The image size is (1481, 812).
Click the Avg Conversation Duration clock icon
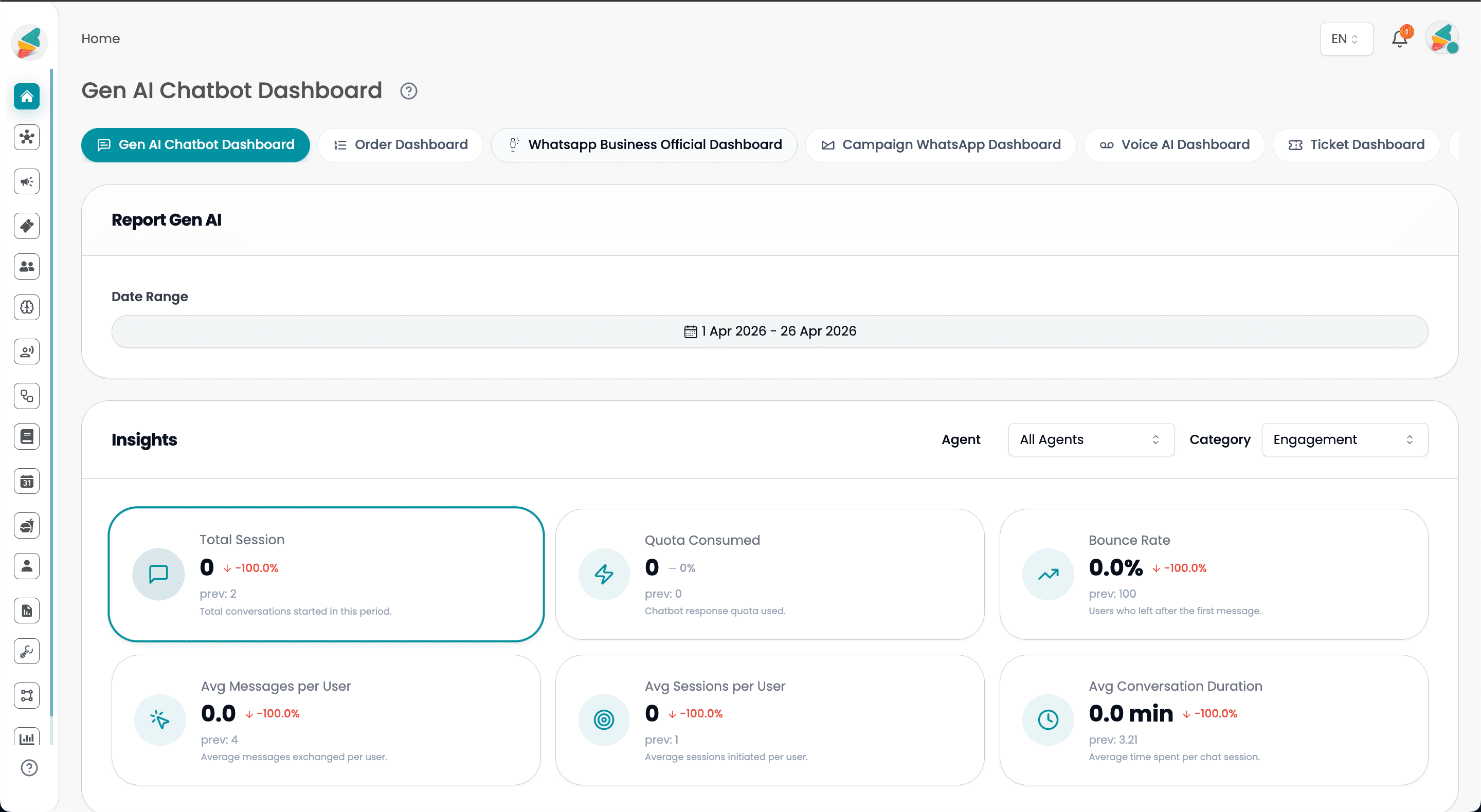click(1048, 720)
